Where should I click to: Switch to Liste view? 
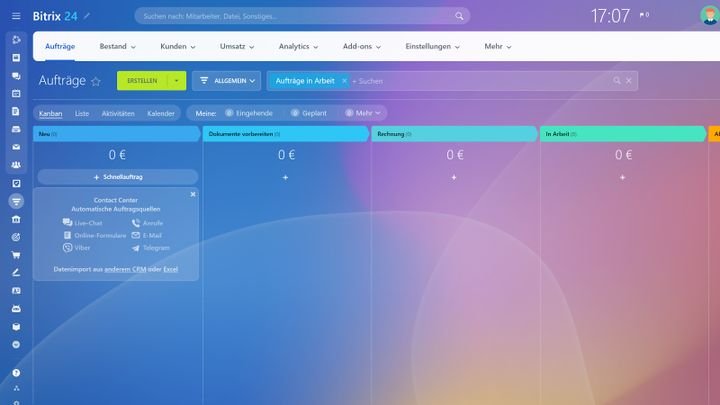point(82,113)
